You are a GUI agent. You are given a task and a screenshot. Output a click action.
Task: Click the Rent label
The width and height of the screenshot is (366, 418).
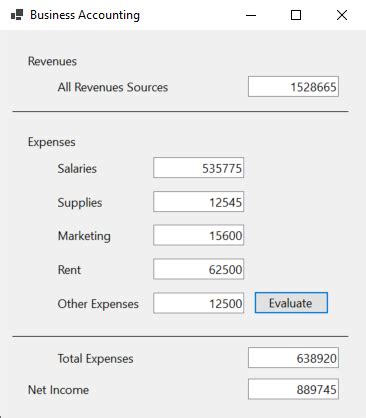coord(69,270)
